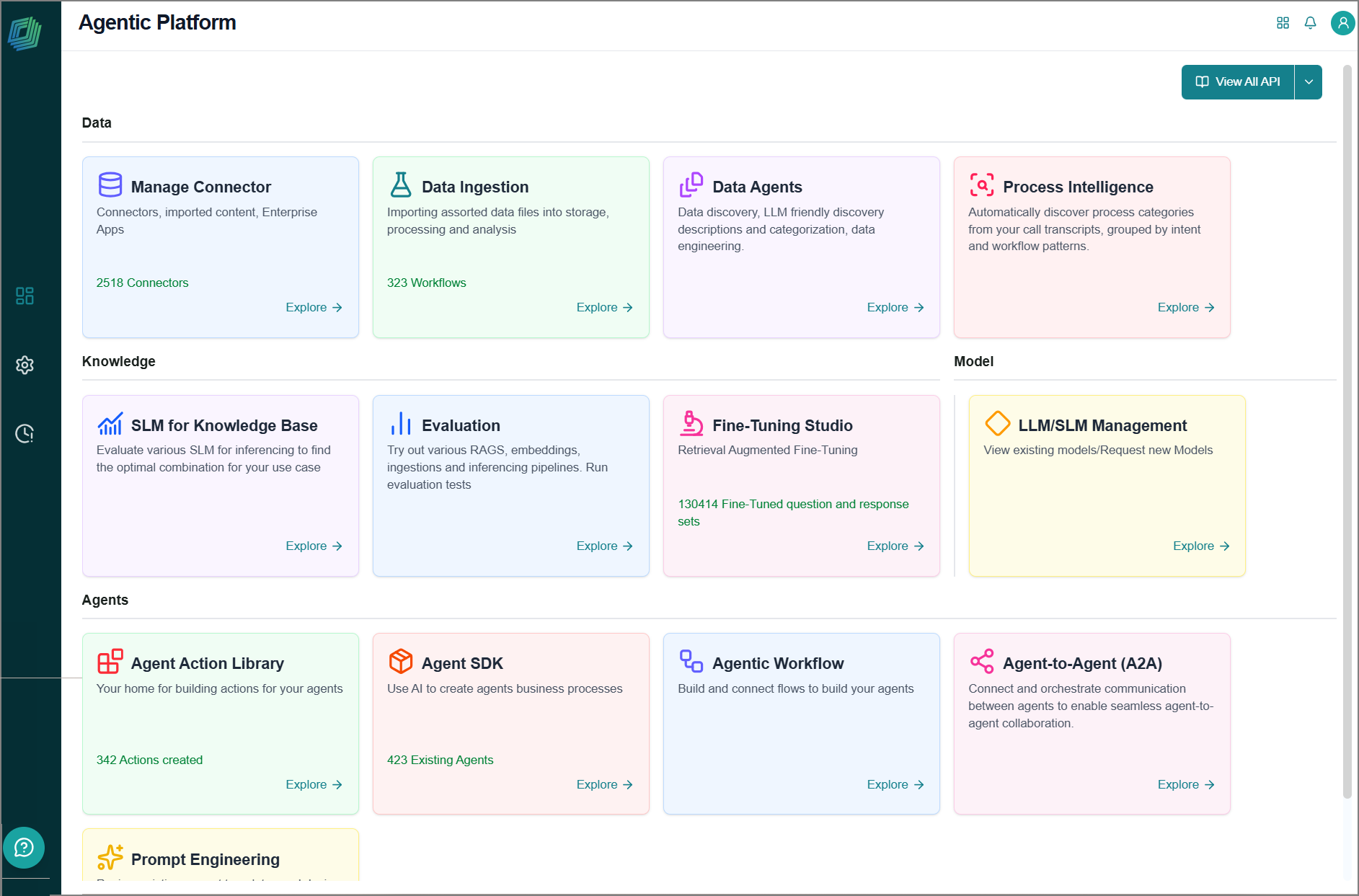Select the Manage Connector card title

point(201,187)
